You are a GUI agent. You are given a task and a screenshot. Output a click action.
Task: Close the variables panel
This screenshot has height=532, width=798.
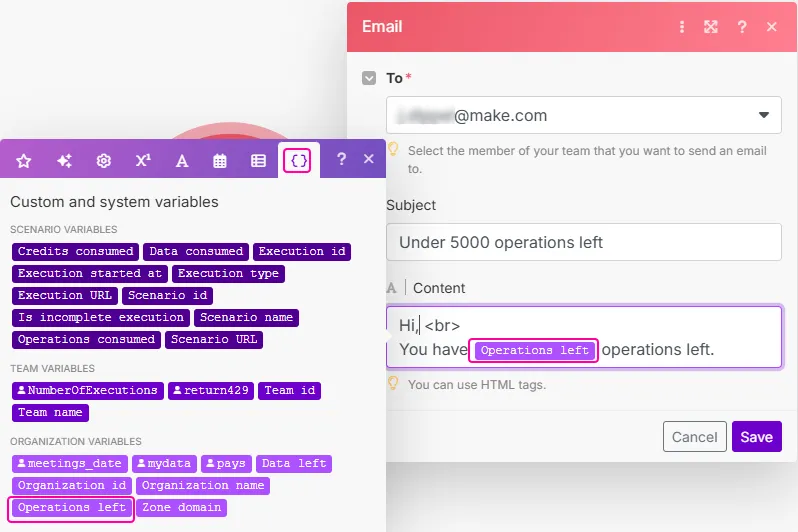(x=368, y=159)
